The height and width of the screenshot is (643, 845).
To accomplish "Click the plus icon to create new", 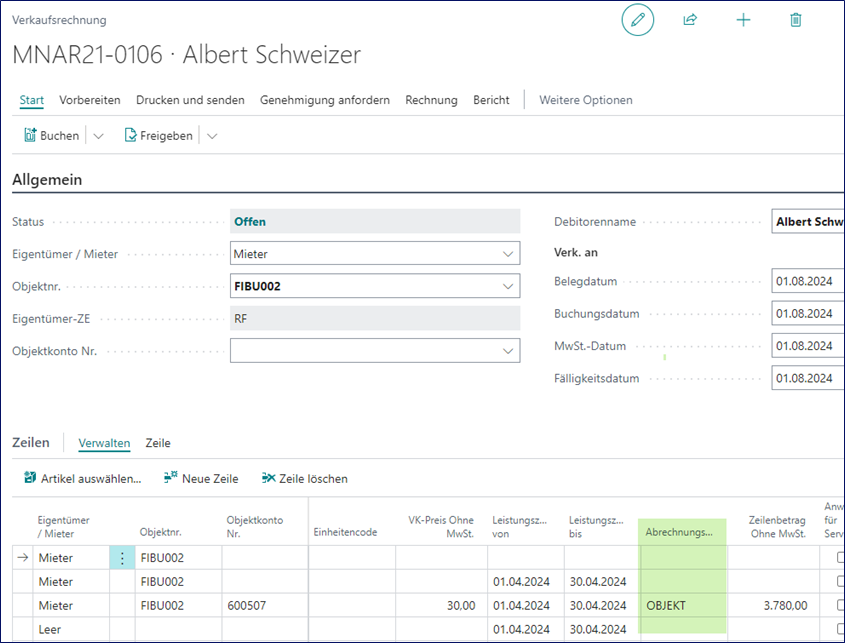I will [743, 20].
